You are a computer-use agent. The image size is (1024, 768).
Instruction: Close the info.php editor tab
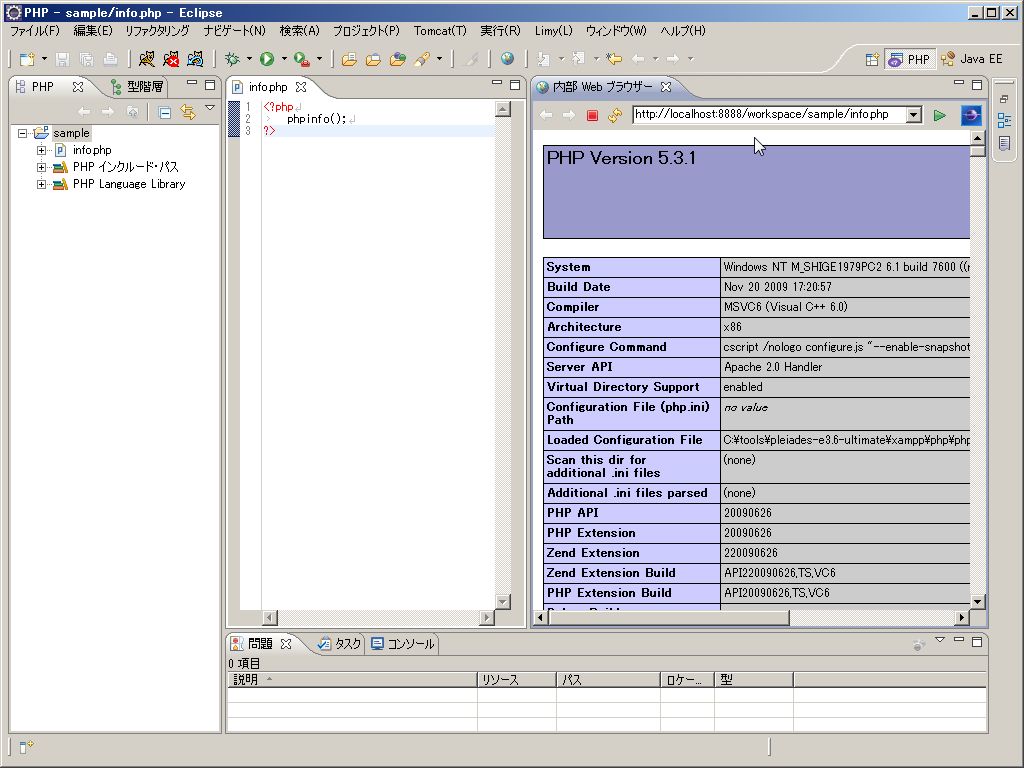coord(301,87)
